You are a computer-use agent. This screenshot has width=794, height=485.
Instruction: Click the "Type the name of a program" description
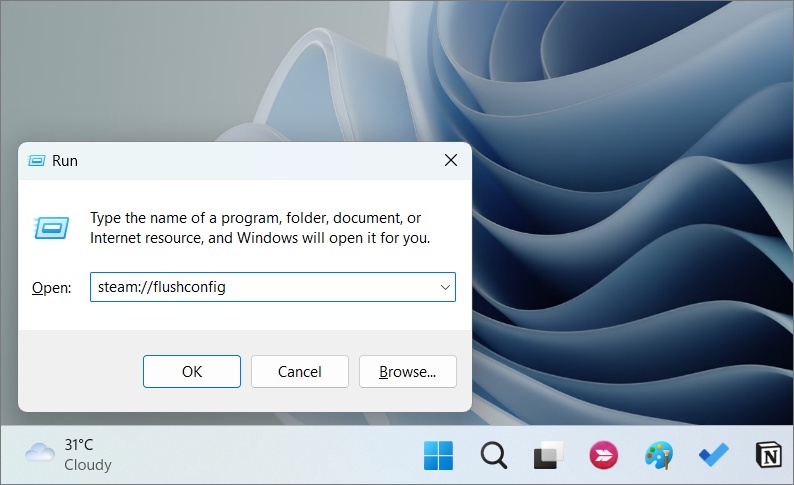click(260, 228)
